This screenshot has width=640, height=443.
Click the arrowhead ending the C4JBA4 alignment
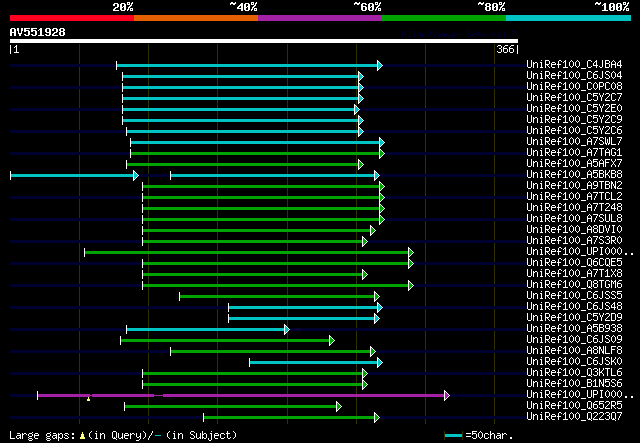tap(380, 65)
